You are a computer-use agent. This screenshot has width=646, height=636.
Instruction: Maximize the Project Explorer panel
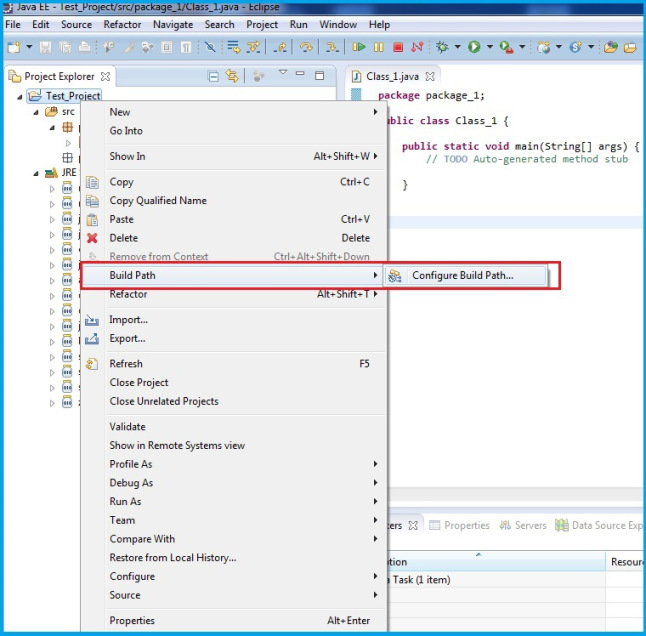click(319, 75)
